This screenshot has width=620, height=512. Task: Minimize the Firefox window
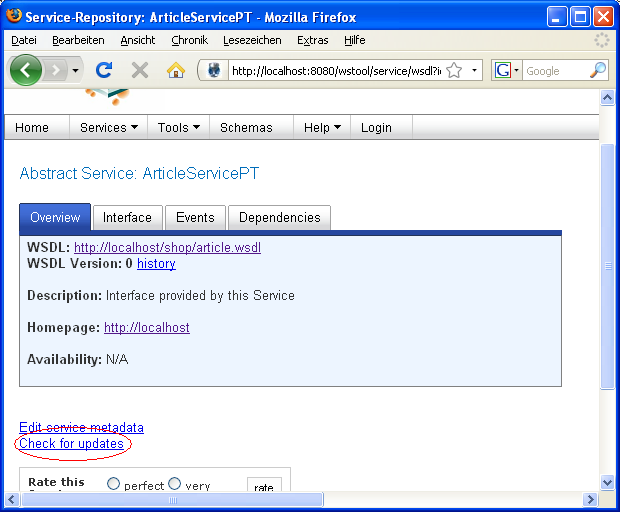tap(557, 17)
